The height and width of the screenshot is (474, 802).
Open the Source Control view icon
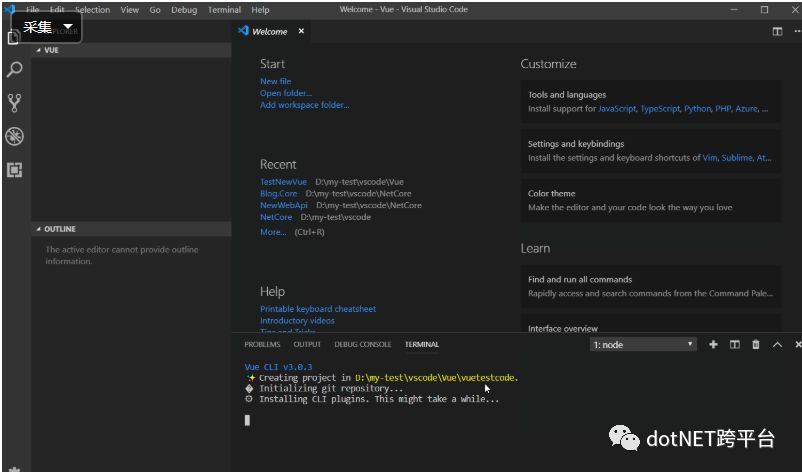click(x=14, y=103)
